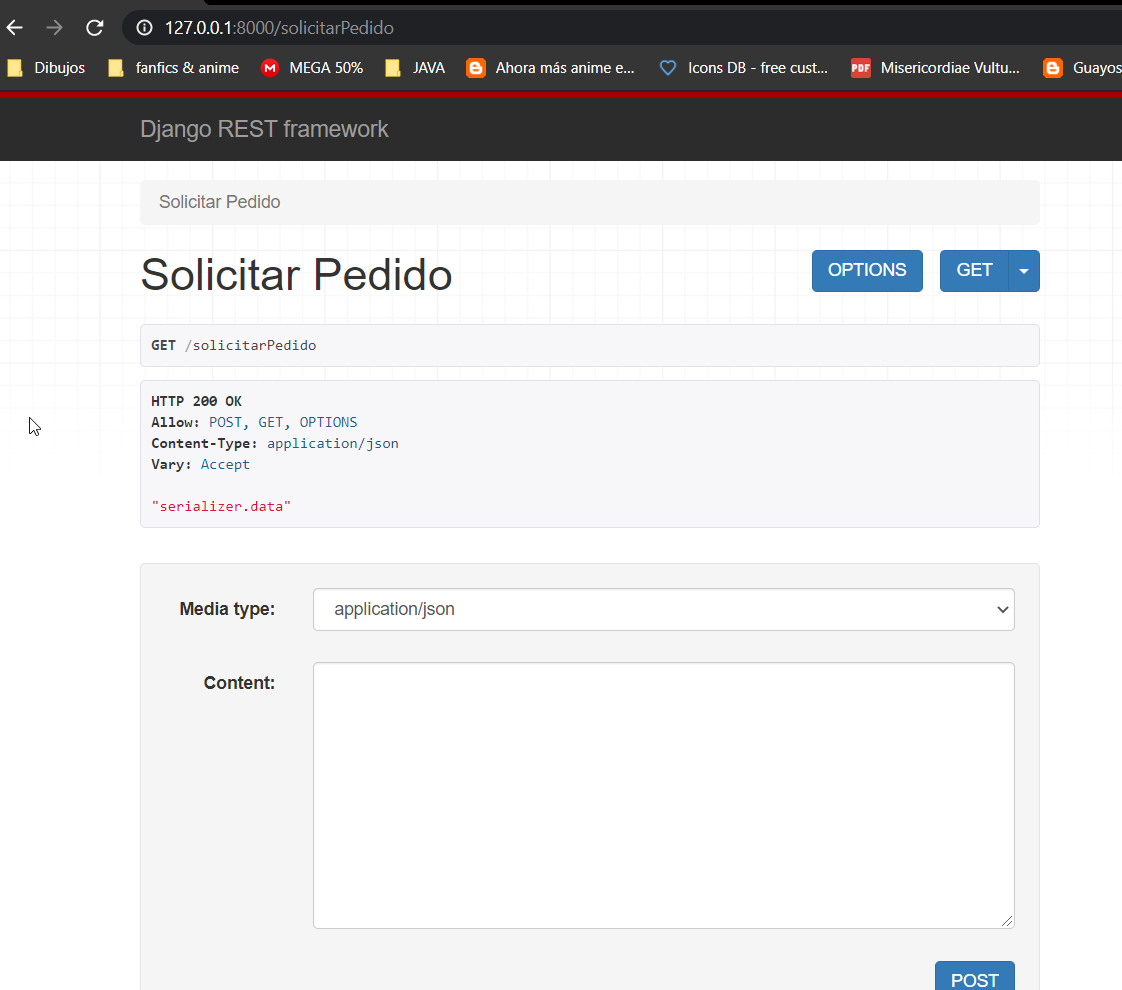Open the fanfics & anime bookmarks folder

[172, 67]
